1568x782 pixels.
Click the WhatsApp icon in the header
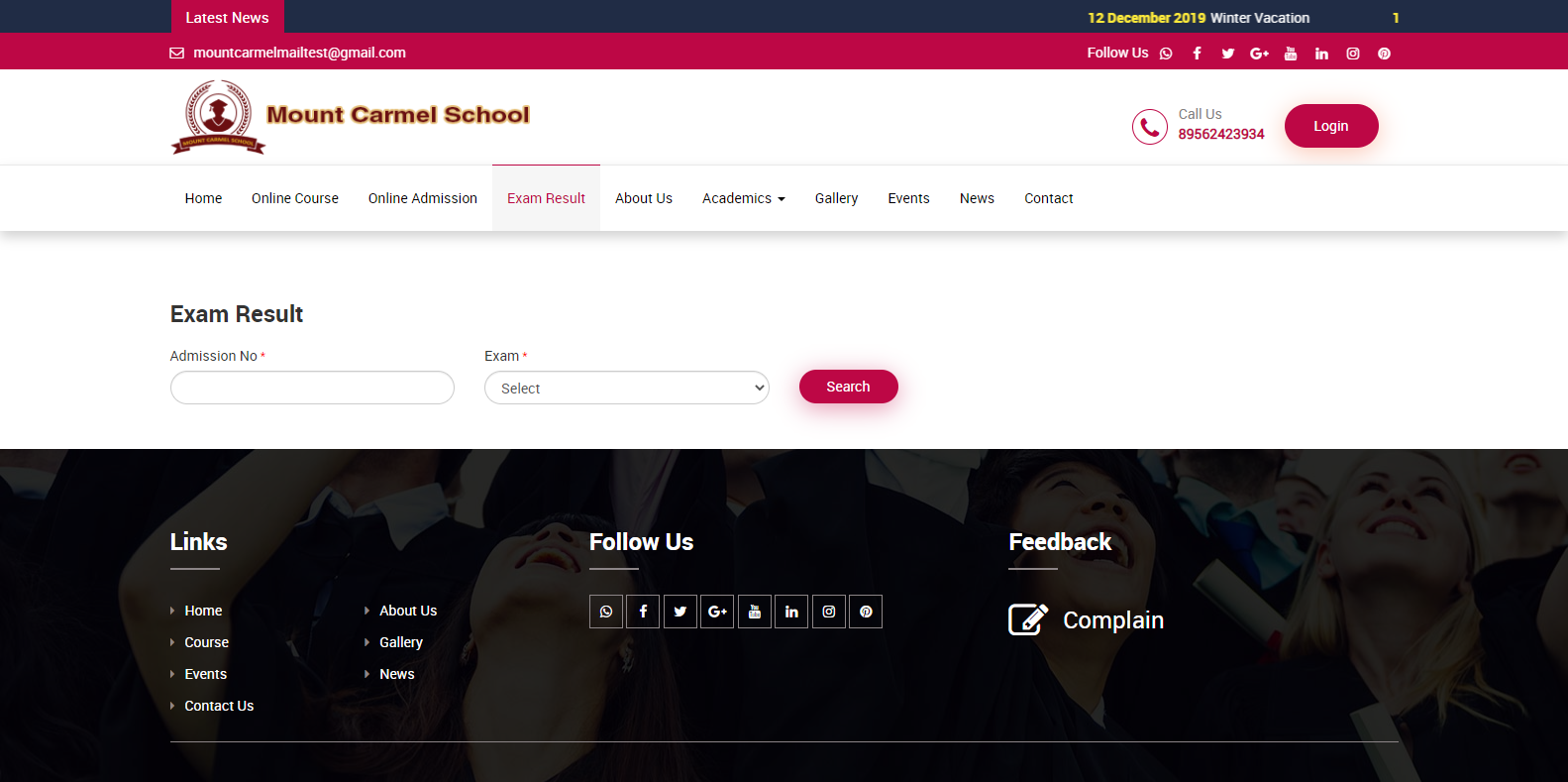tap(1166, 54)
